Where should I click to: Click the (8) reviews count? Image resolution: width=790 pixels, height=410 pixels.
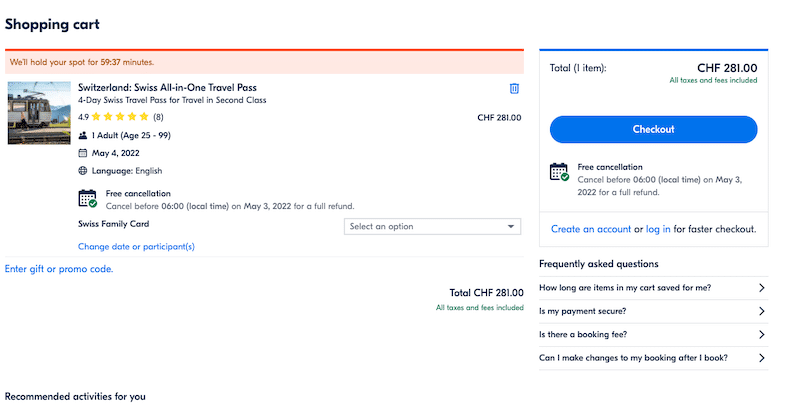tap(158, 117)
